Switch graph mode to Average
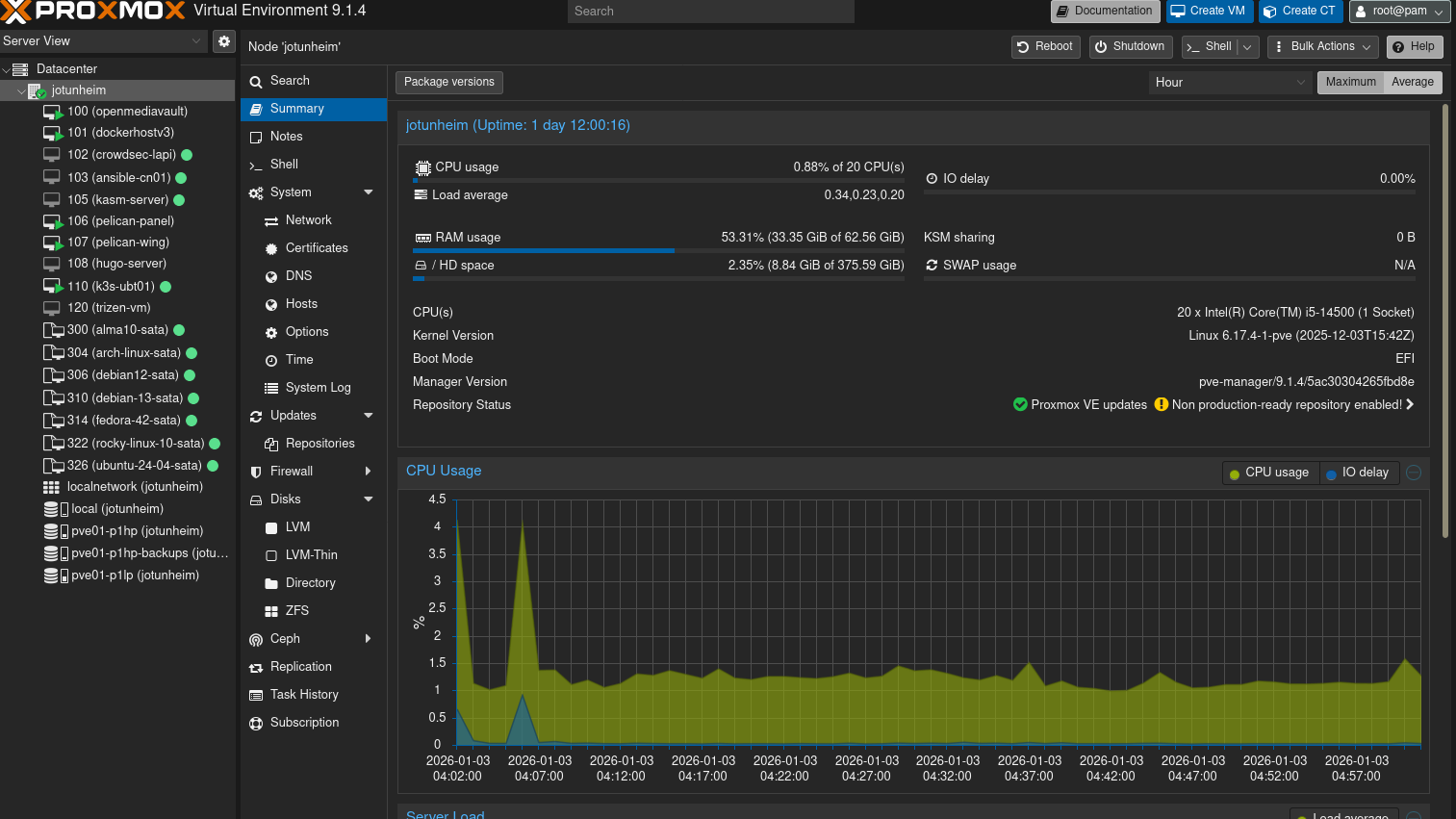The width and height of the screenshot is (1456, 819). point(1412,82)
